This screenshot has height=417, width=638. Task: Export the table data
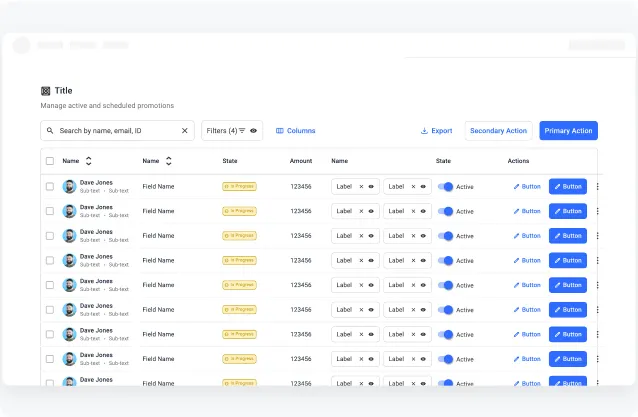pos(436,131)
